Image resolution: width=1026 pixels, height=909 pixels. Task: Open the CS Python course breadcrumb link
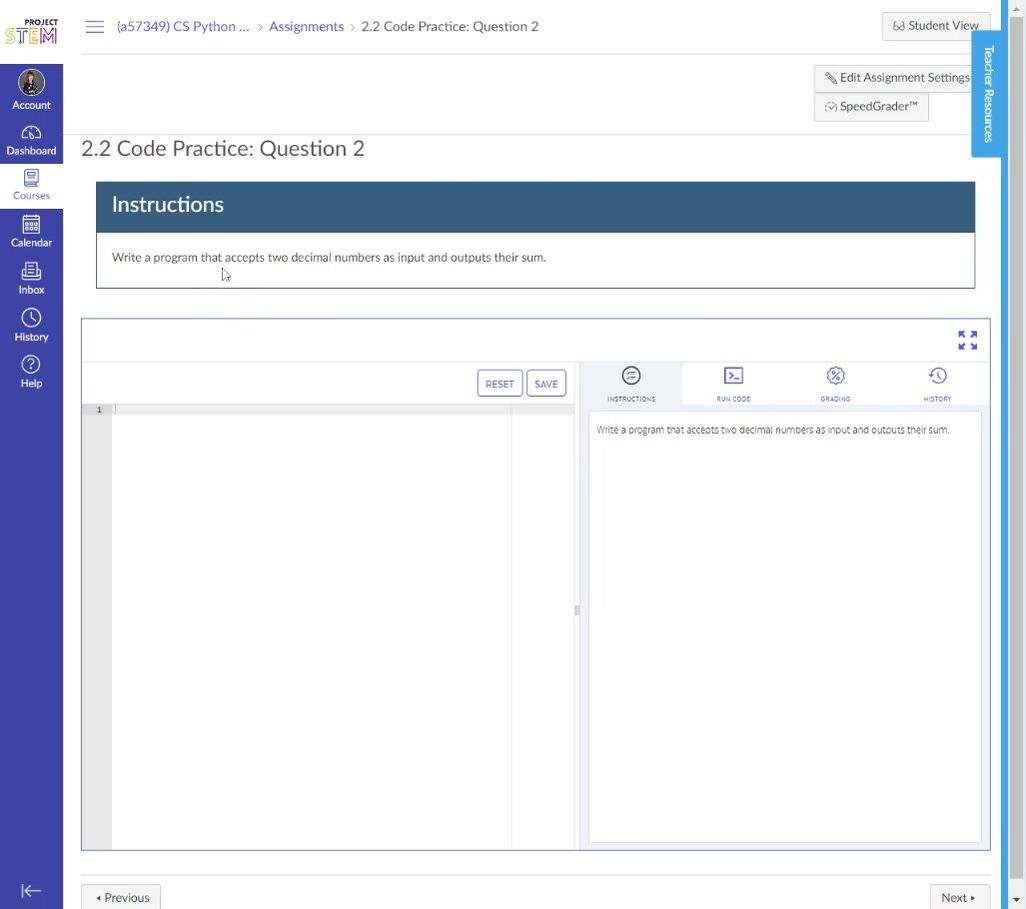click(x=183, y=27)
